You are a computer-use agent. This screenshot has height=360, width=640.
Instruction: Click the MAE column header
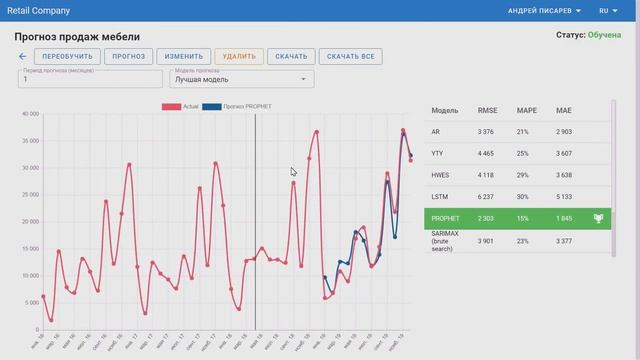(564, 111)
